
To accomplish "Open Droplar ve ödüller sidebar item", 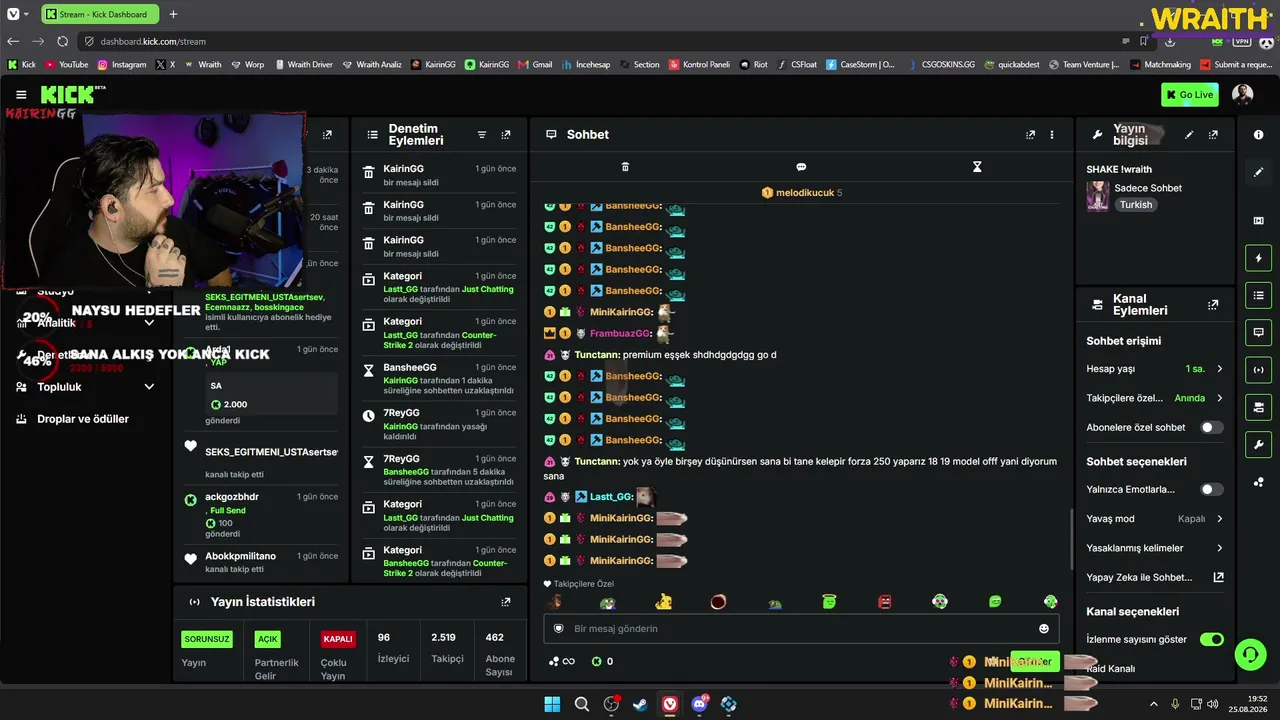I will (x=83, y=419).
